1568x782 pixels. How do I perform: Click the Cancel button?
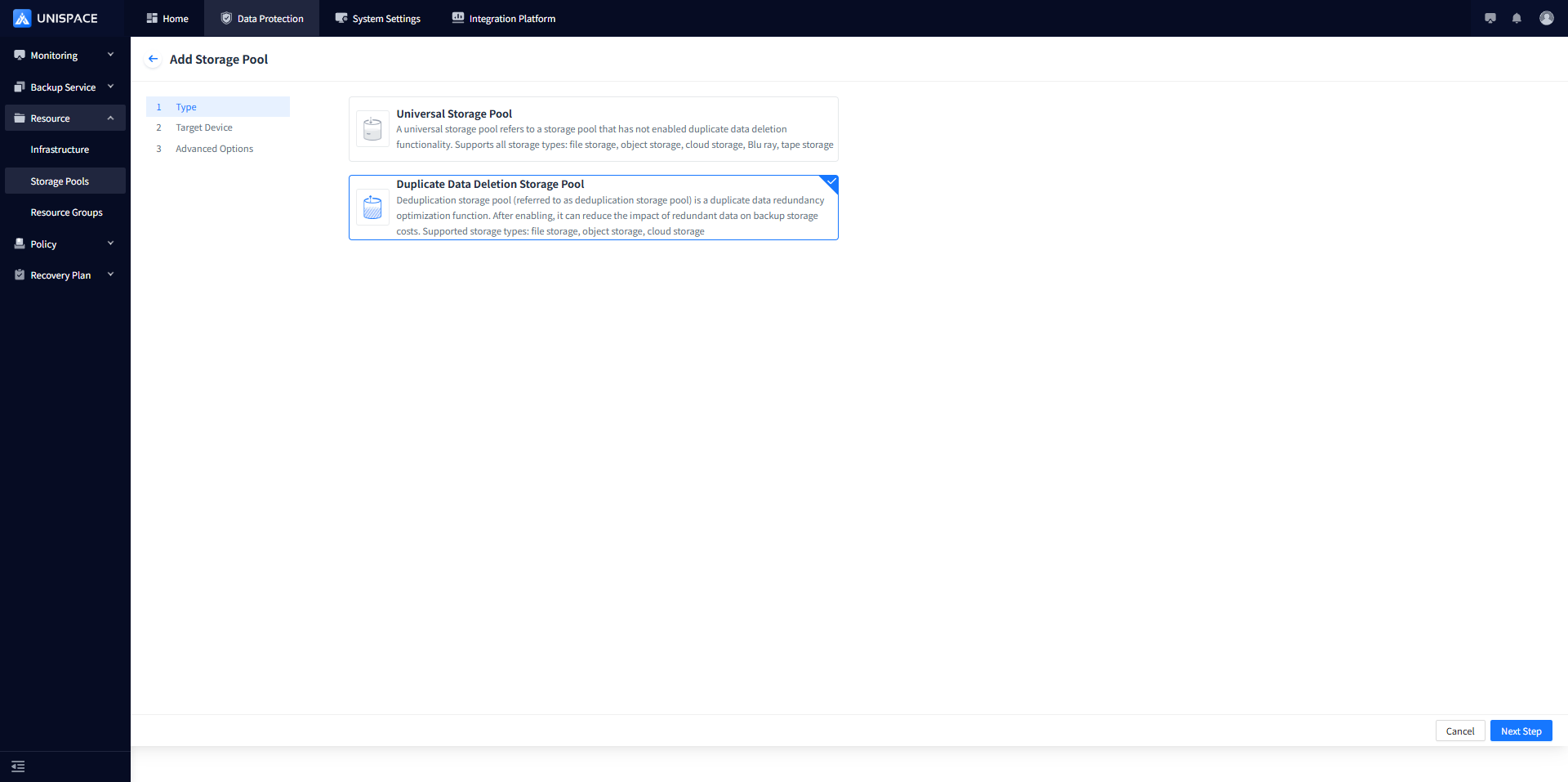coord(1460,731)
